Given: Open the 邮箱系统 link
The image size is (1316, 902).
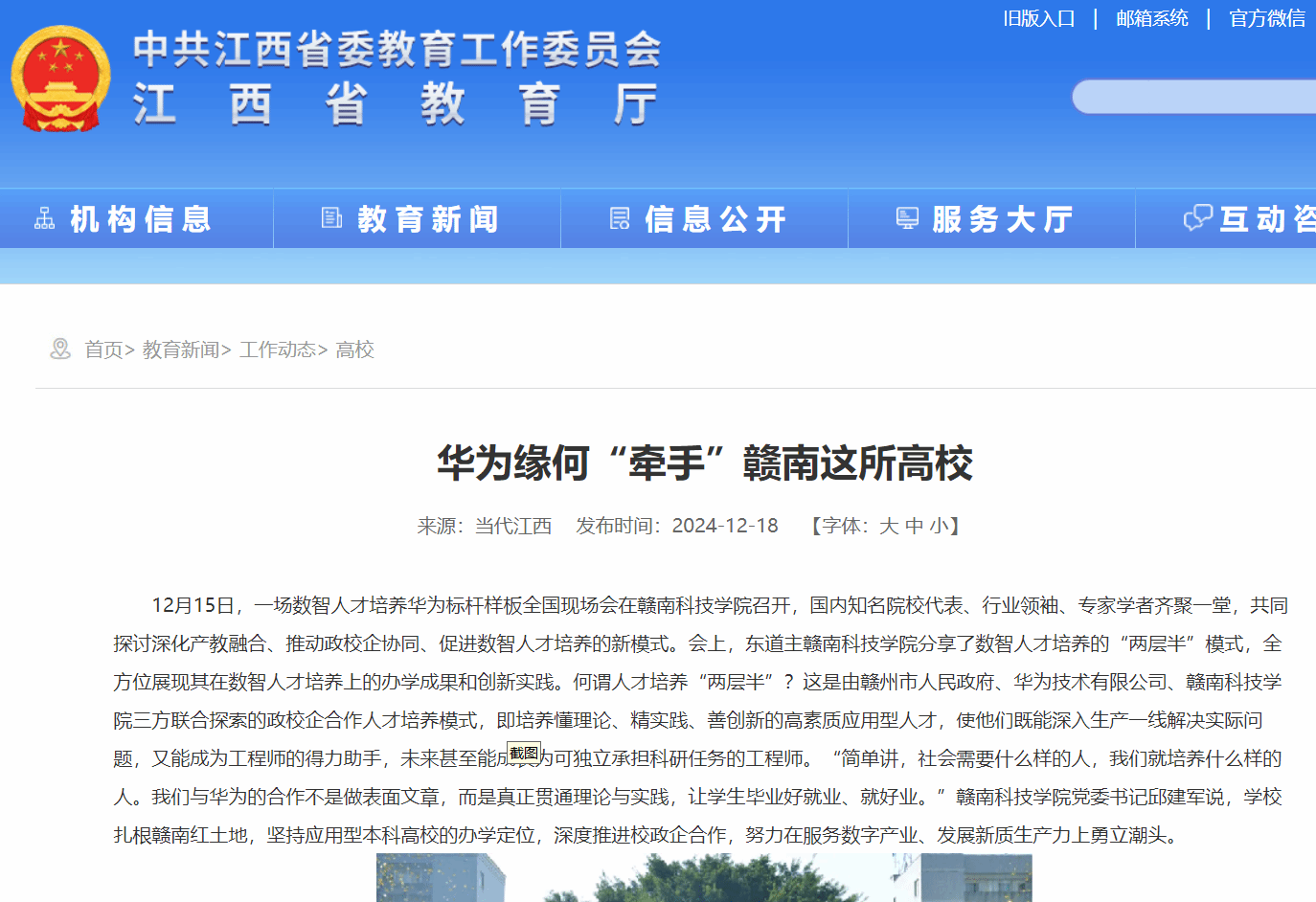Looking at the screenshot, I should 1151,18.
